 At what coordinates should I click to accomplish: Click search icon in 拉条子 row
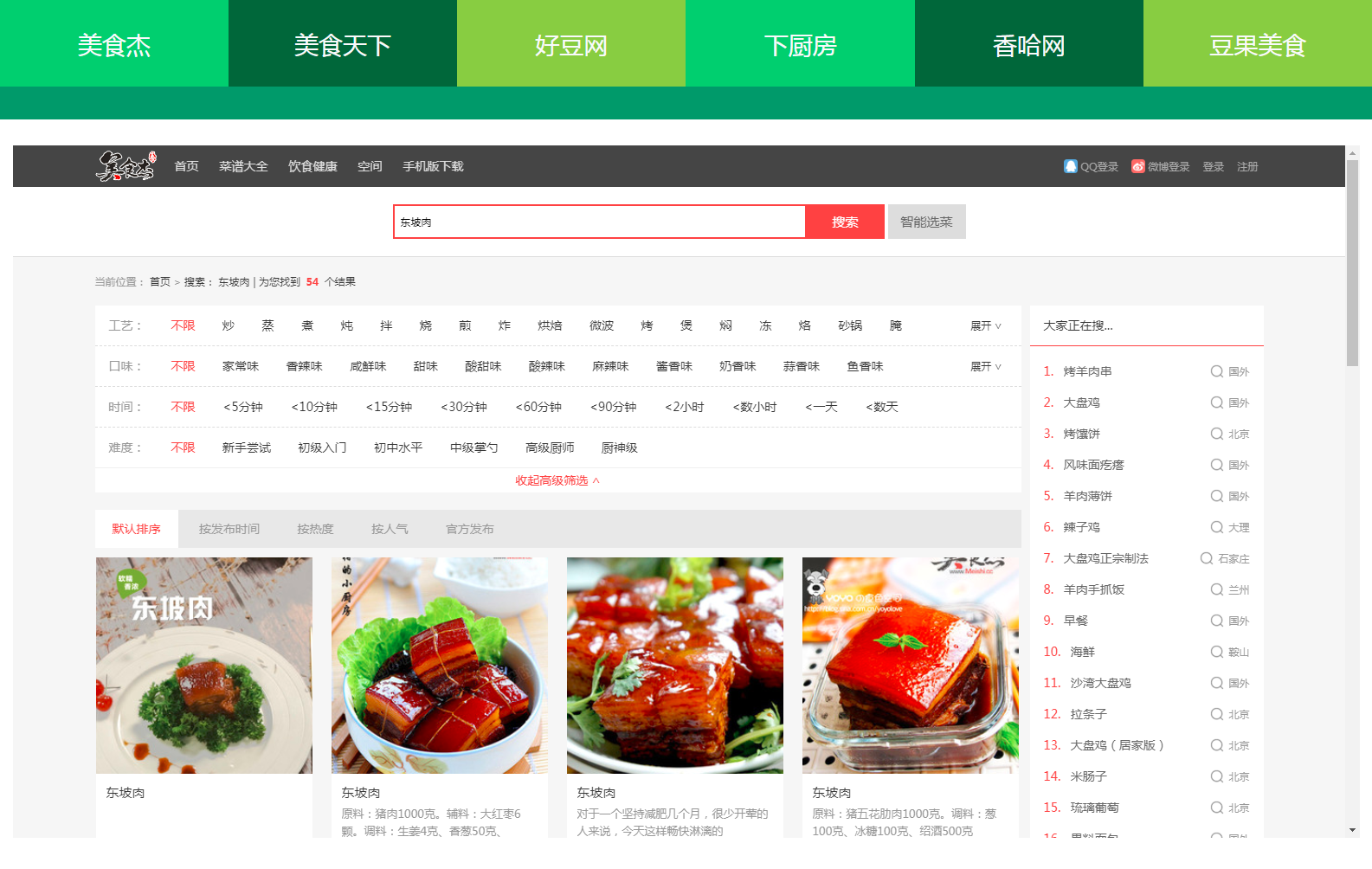click(1217, 714)
